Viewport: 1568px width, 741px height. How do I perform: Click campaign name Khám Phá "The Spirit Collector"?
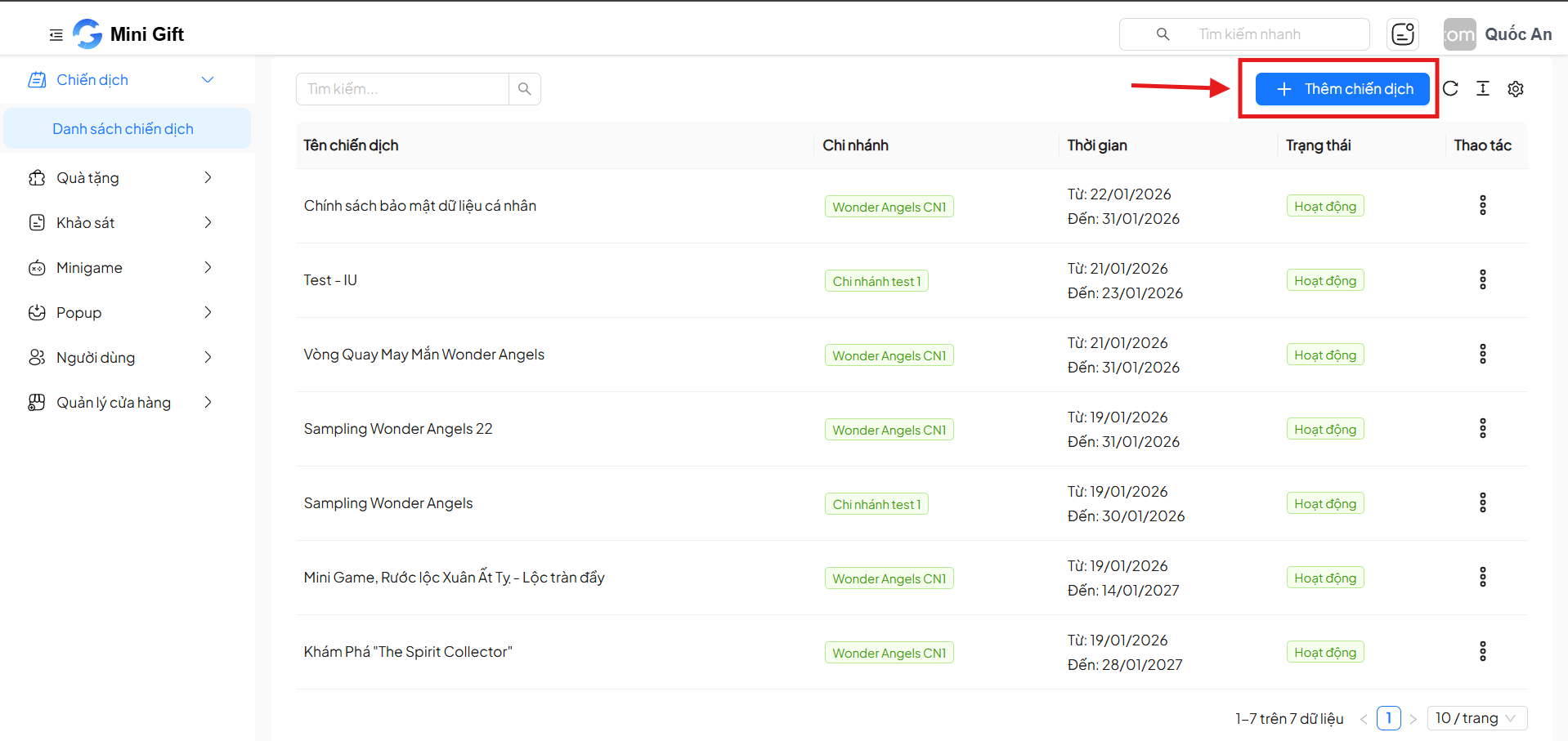(x=408, y=652)
